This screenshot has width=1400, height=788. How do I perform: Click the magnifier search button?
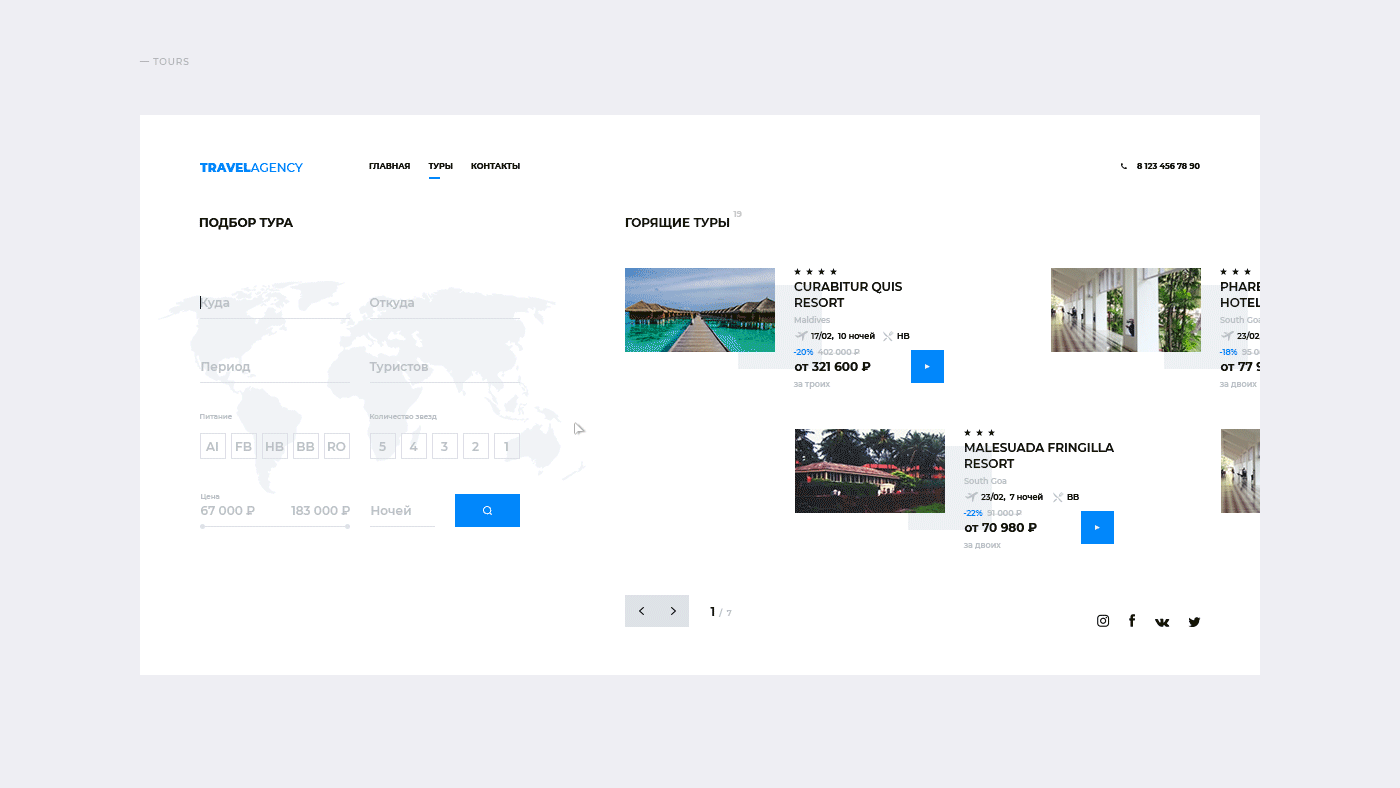(487, 510)
